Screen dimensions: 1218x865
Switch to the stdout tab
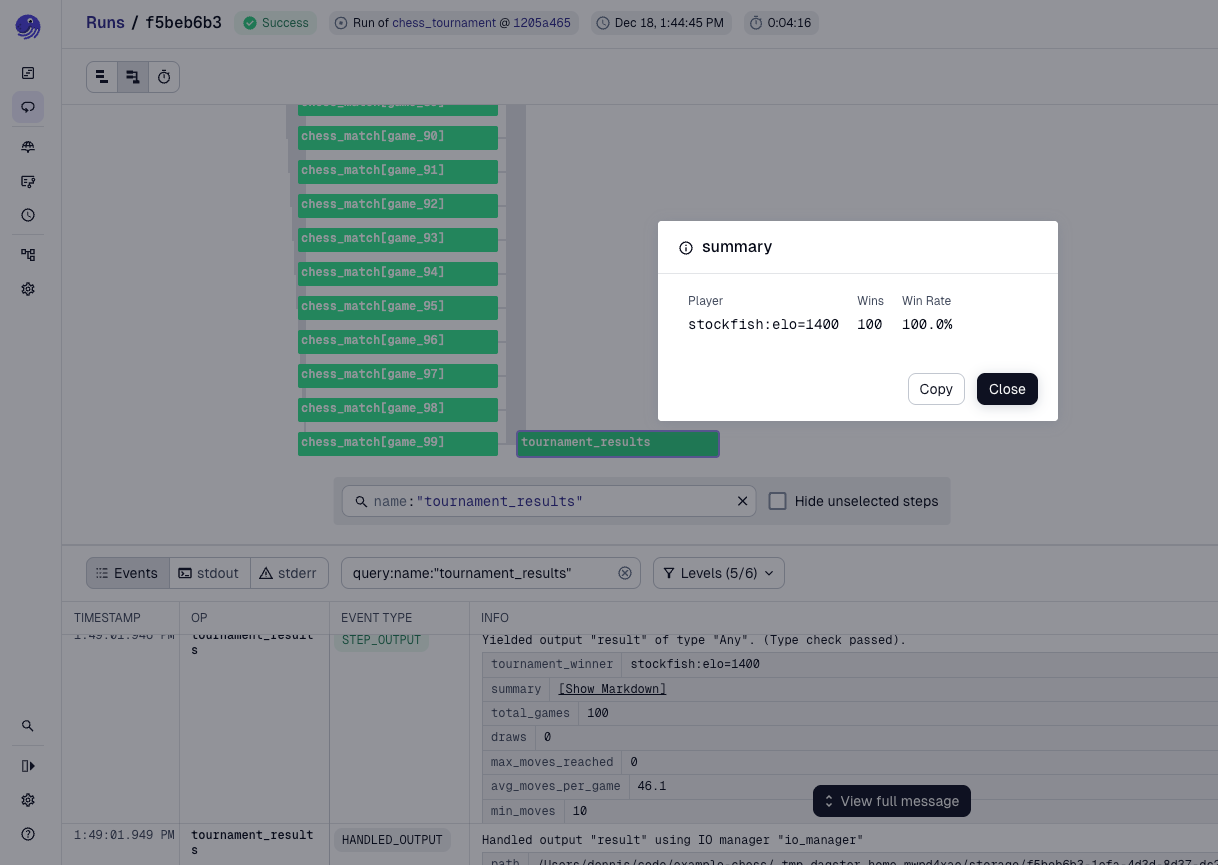point(209,573)
